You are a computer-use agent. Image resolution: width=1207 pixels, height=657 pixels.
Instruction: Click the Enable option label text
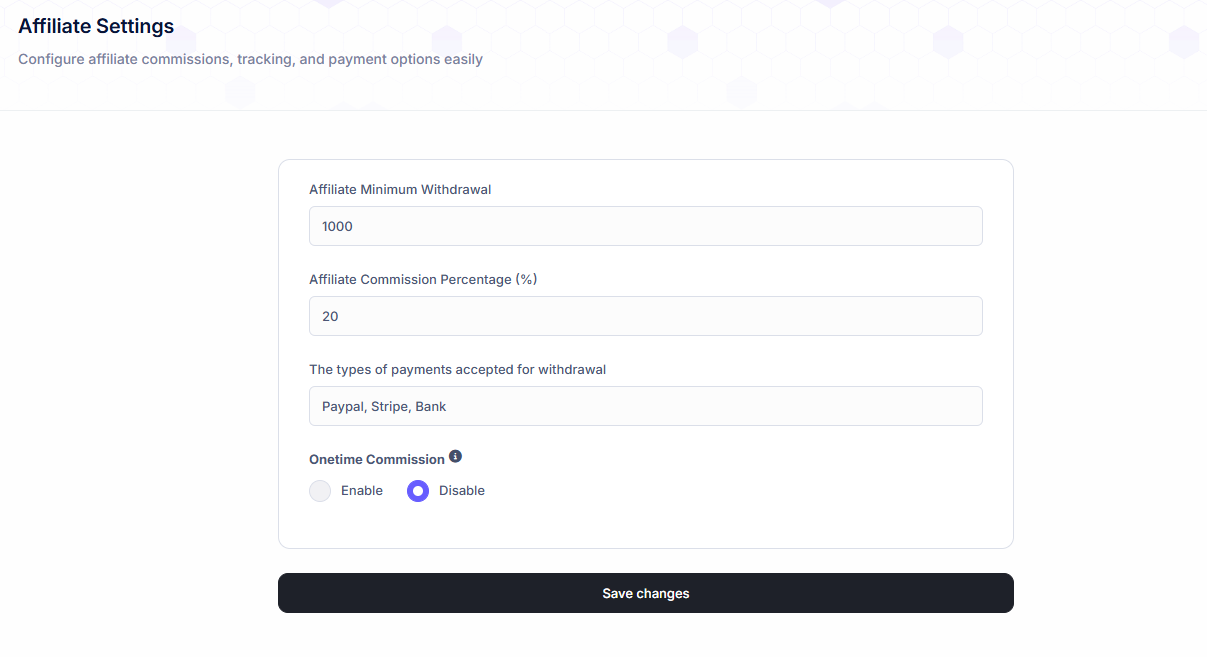[362, 491]
